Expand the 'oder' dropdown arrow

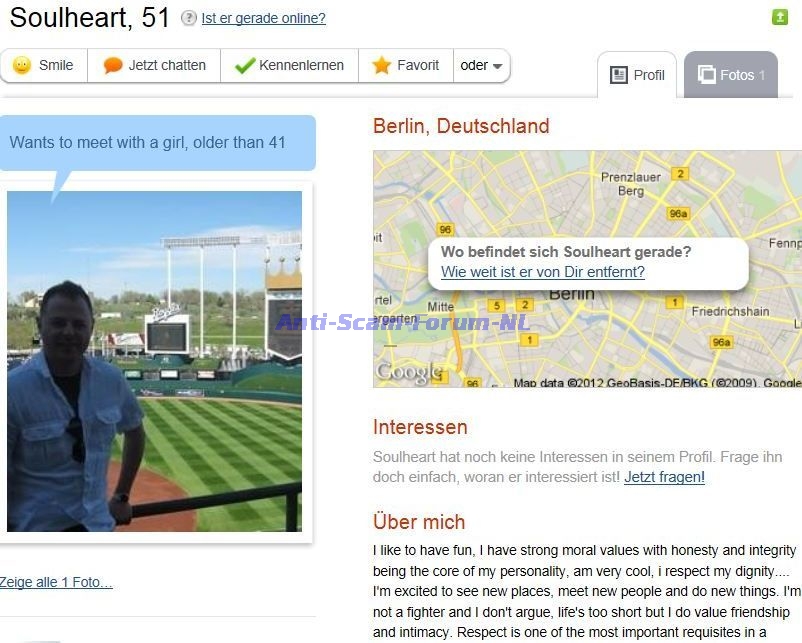click(497, 66)
